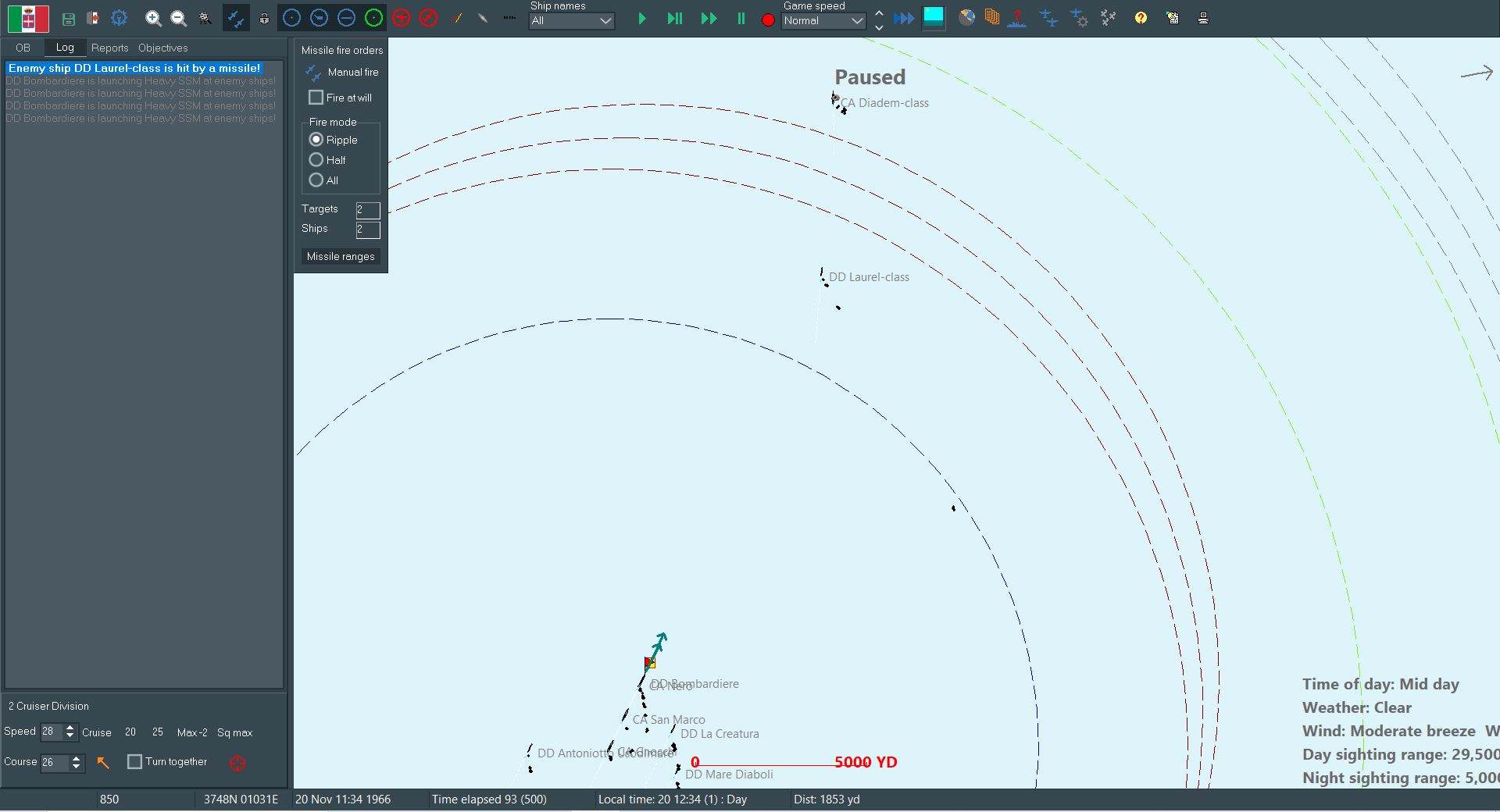
Task: Switch to the Objectives tab
Action: [x=162, y=48]
